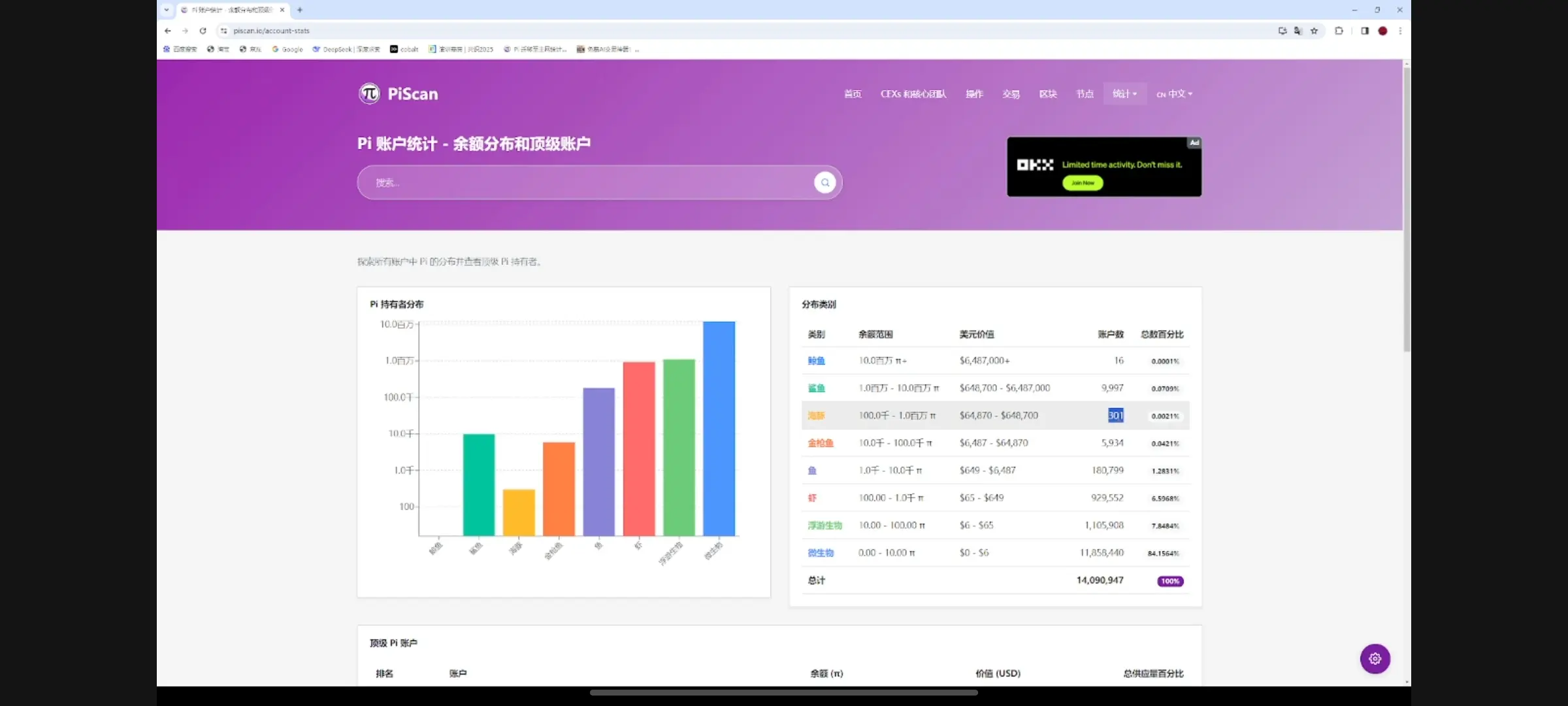The width and height of the screenshot is (1568, 706).
Task: Open the browser extensions puzzle icon
Action: [x=1339, y=31]
